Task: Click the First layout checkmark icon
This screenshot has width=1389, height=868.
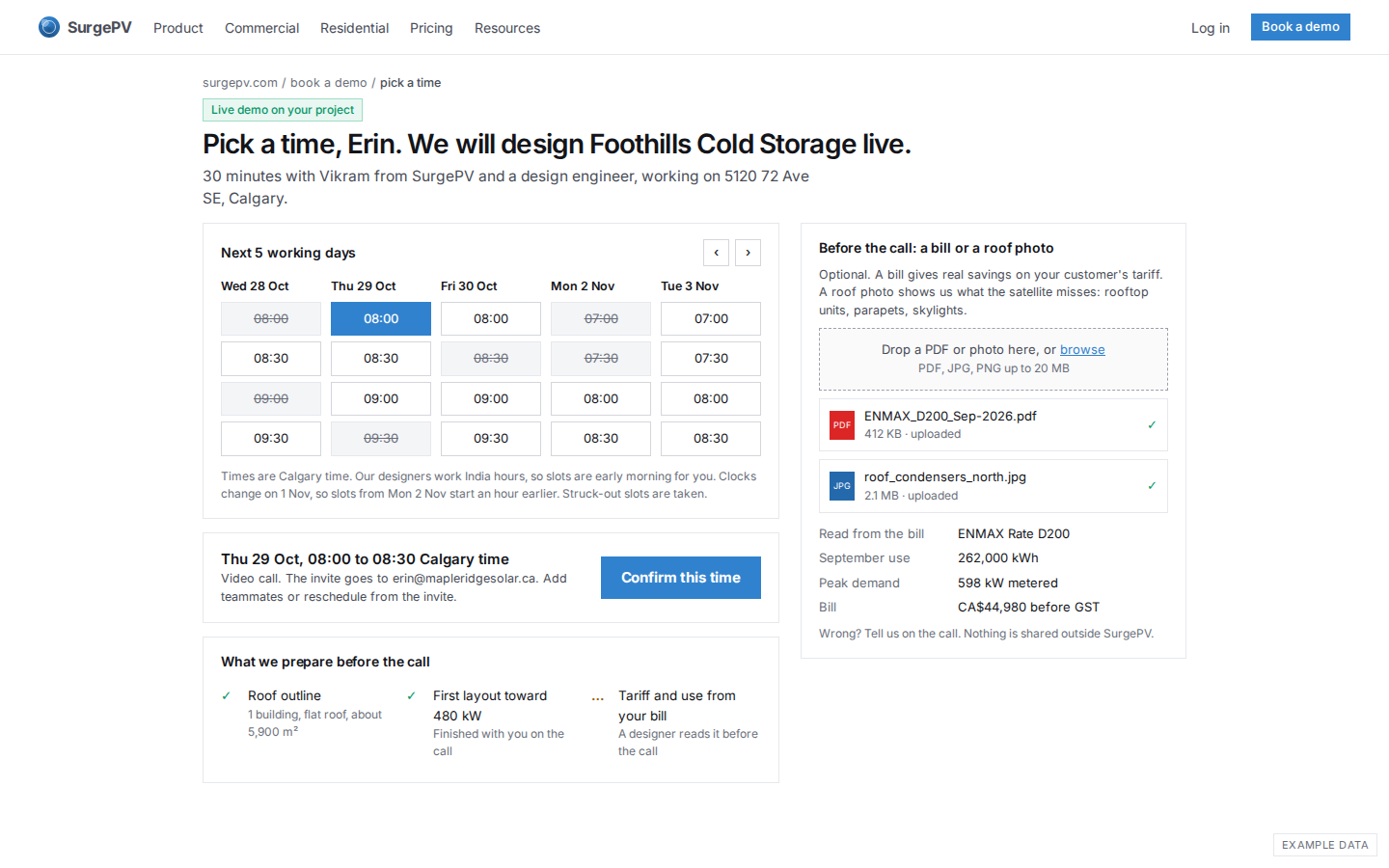Action: (x=412, y=695)
